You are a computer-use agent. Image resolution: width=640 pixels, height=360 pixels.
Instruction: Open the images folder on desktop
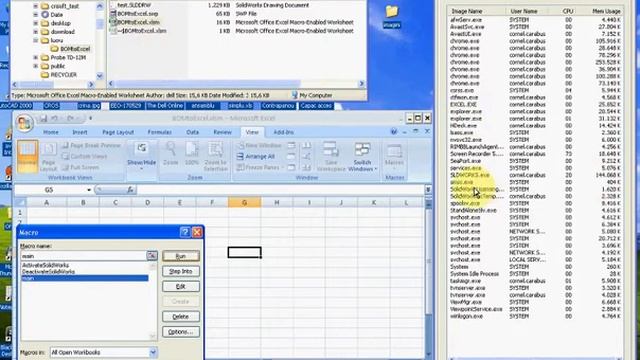[391, 16]
